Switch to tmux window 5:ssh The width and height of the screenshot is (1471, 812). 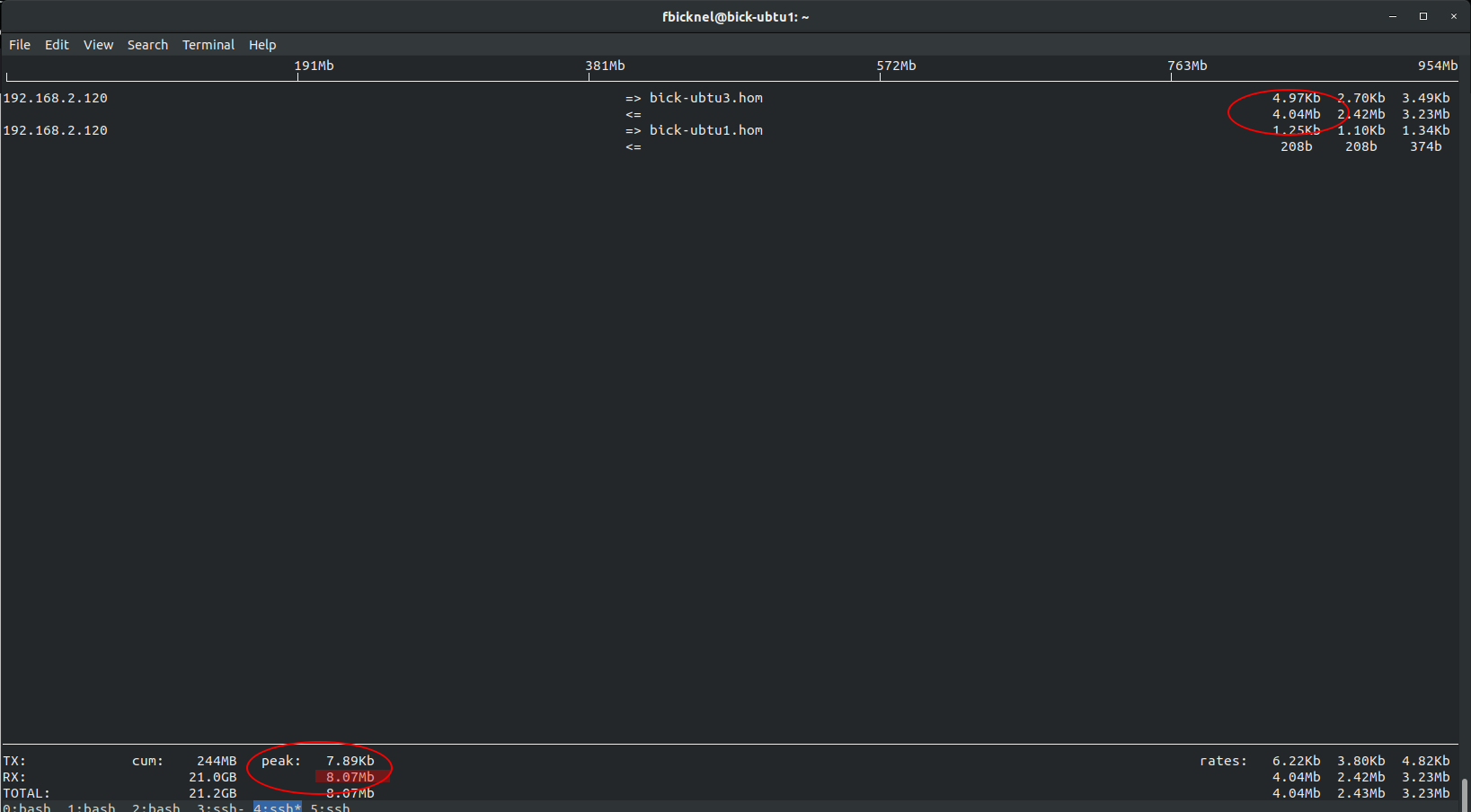(x=331, y=807)
